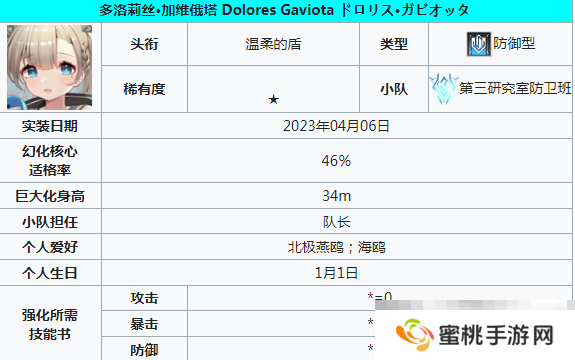
Task: Select the 个人生日 row label
Action: coord(50,273)
